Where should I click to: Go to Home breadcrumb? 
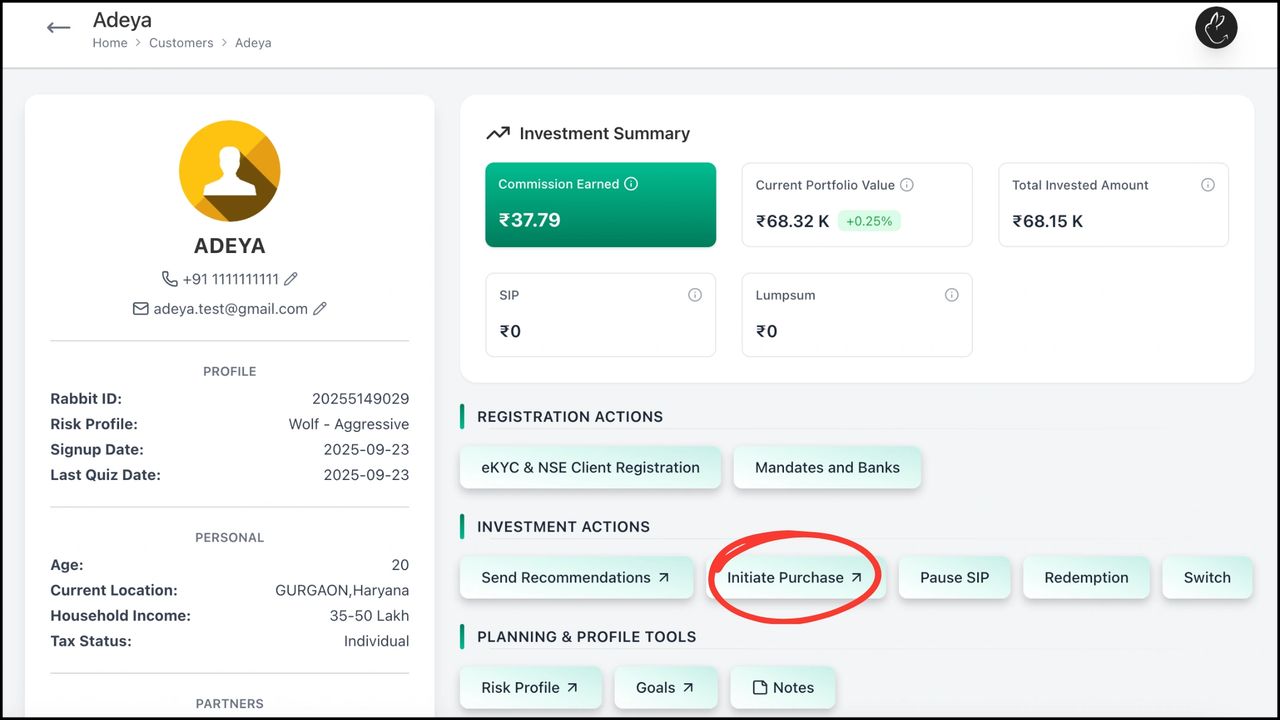(110, 43)
